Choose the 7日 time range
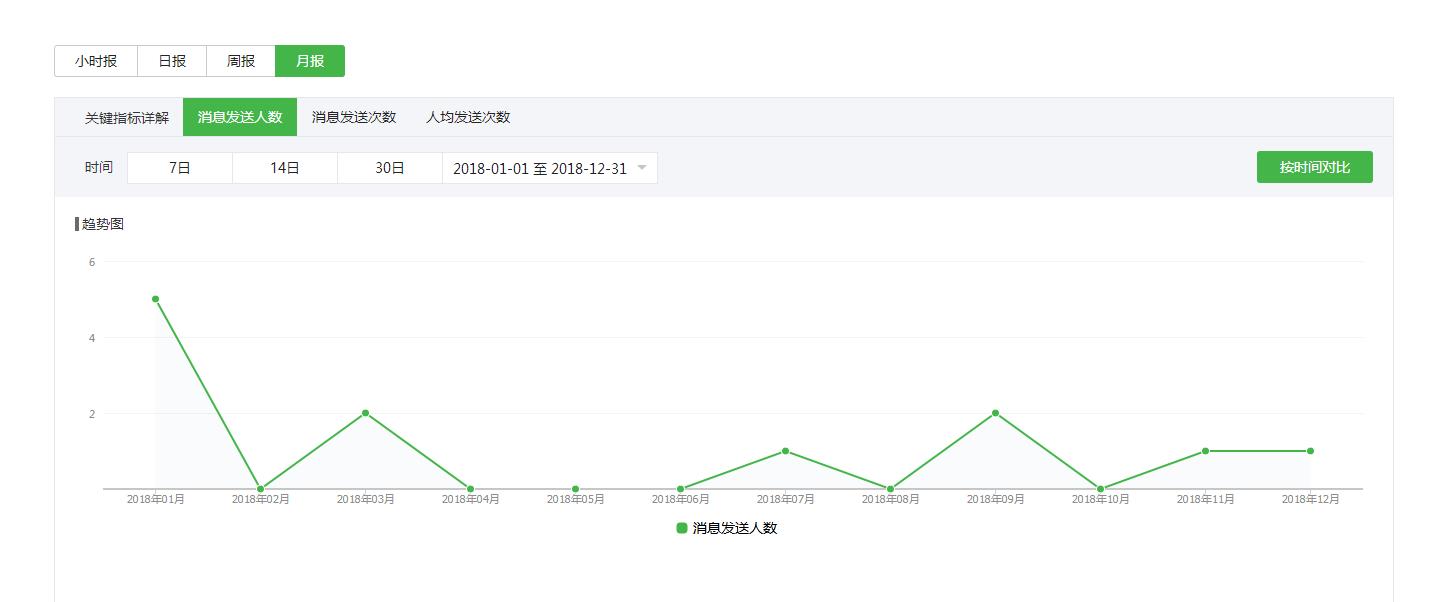 [180, 168]
